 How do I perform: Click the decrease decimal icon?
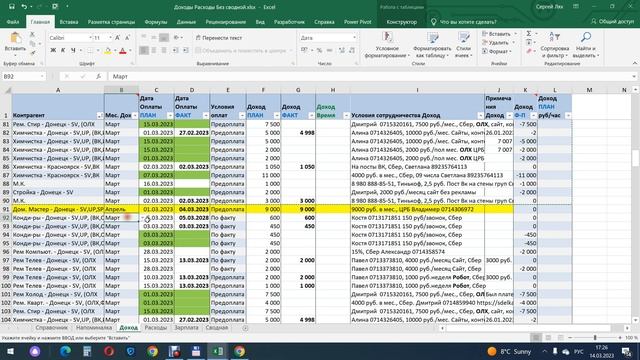tap(351, 50)
